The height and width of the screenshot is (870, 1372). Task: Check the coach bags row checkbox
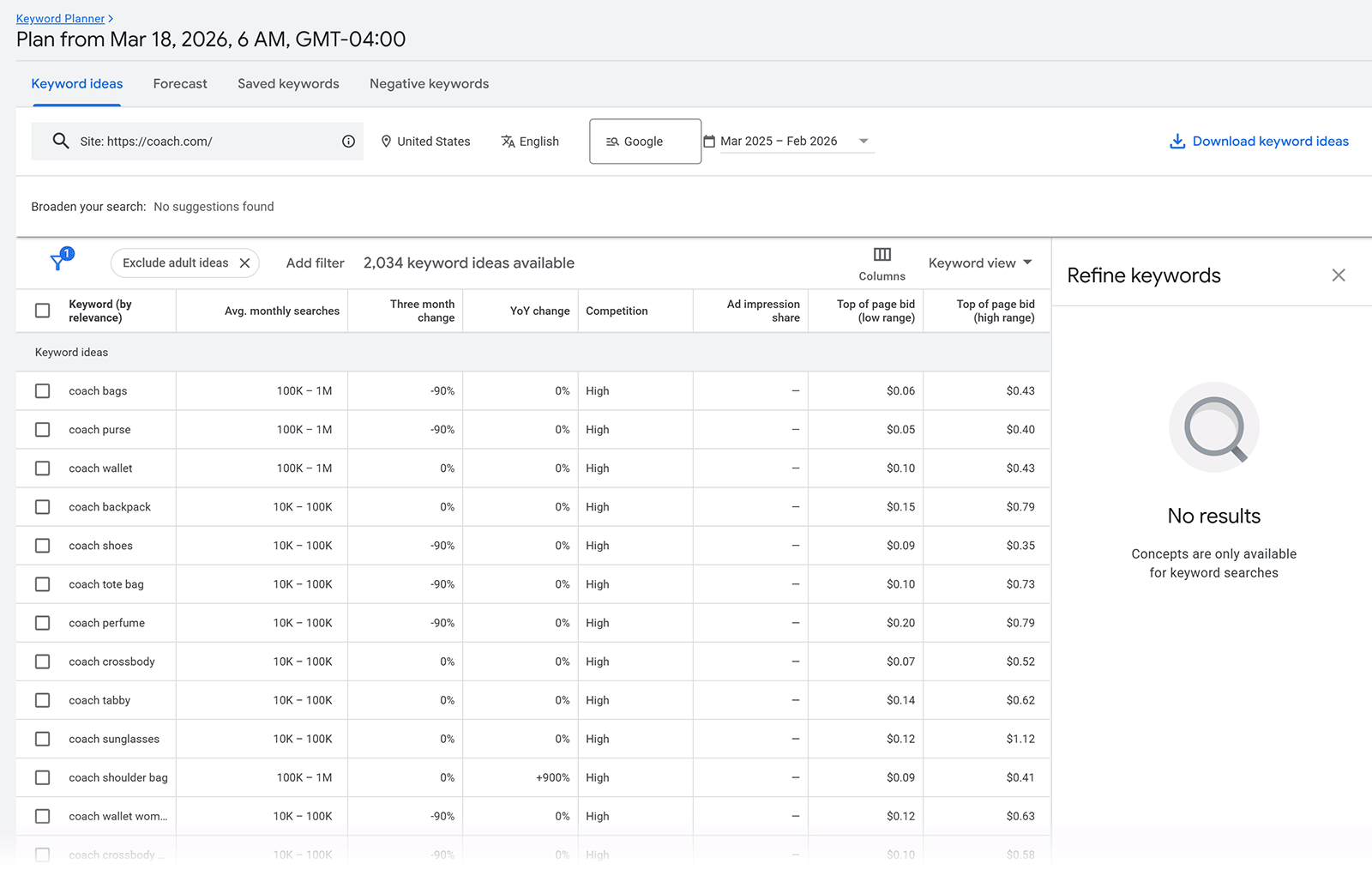(x=42, y=390)
